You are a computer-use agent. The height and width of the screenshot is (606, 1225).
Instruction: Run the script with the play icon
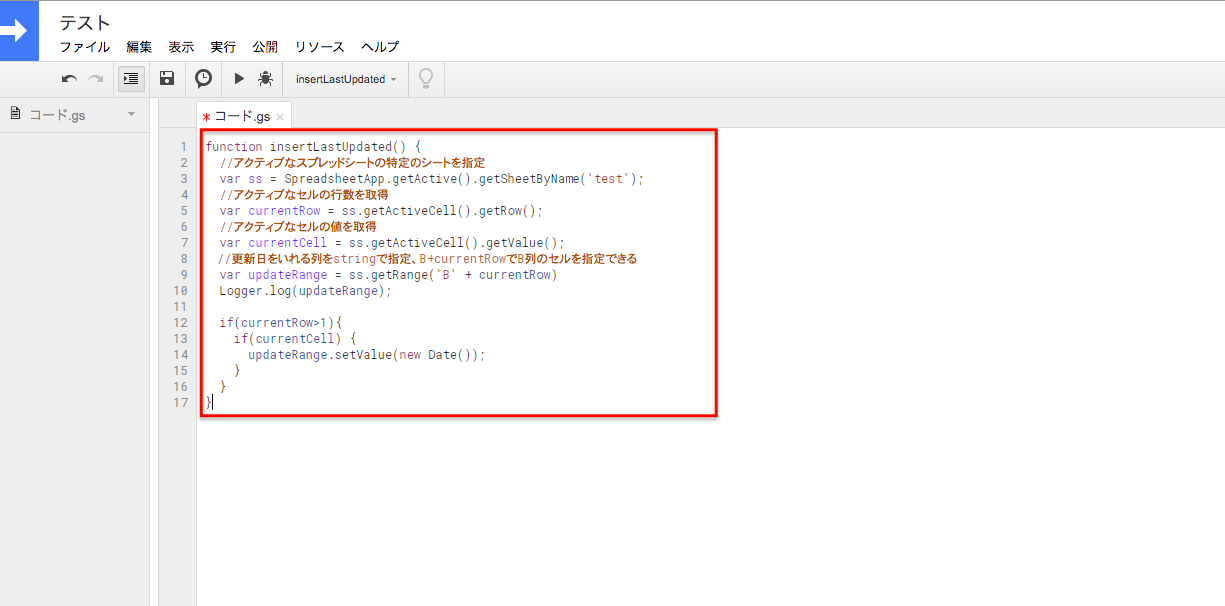[x=239, y=79]
